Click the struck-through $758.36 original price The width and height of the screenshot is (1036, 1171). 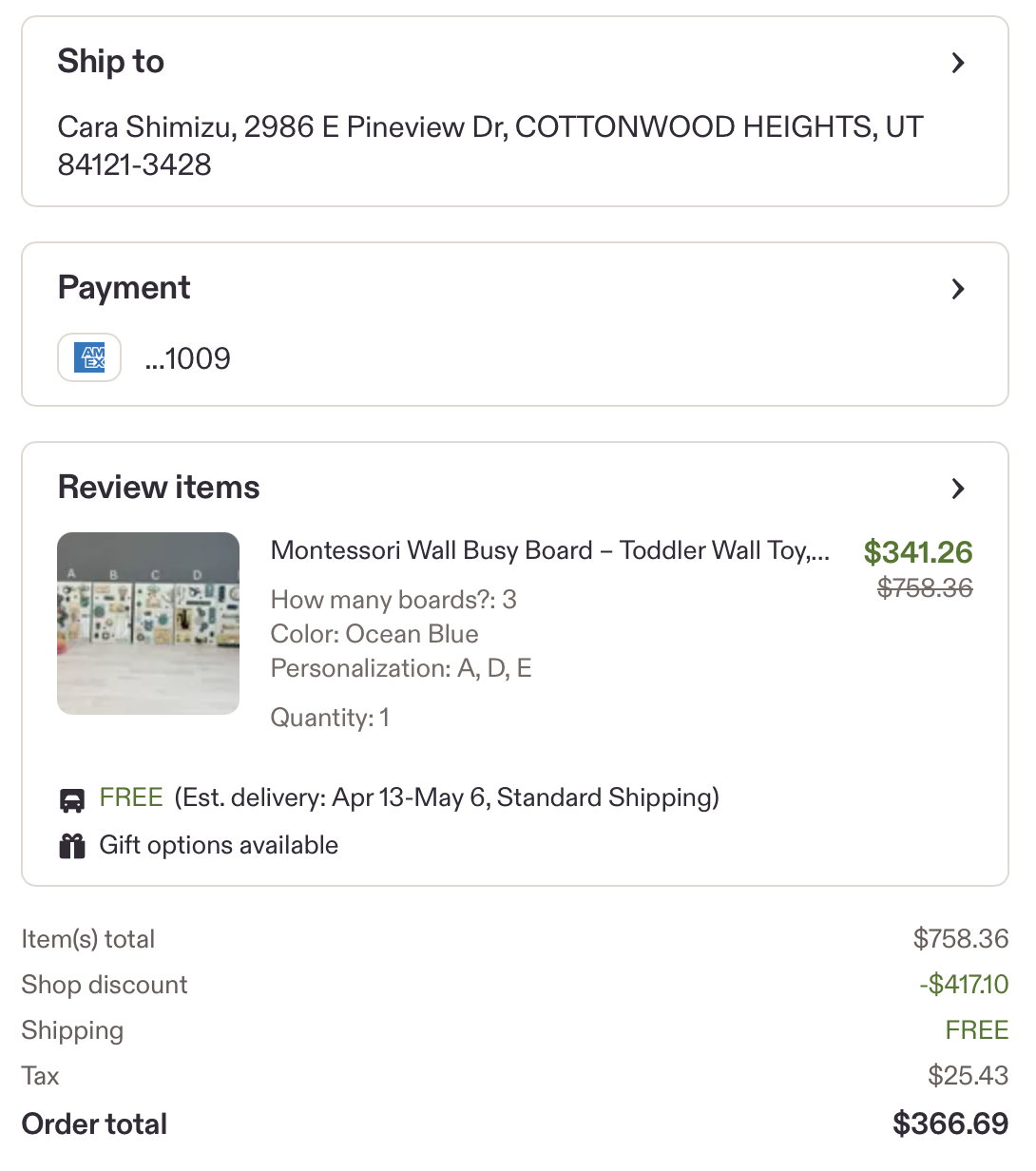926,588
